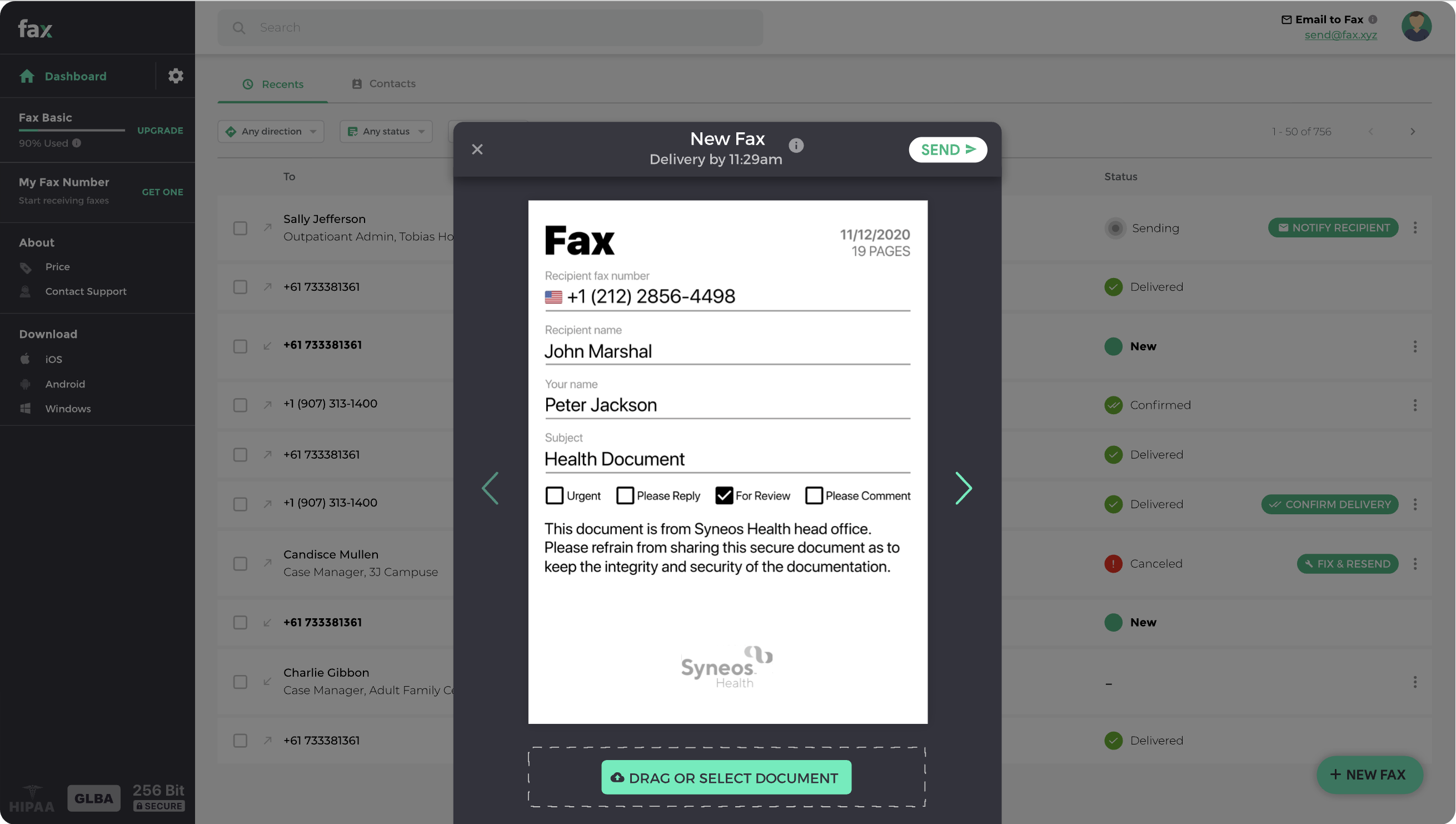Edit the Subject field Health Document
Viewport: 1456px width, 824px height.
(726, 459)
